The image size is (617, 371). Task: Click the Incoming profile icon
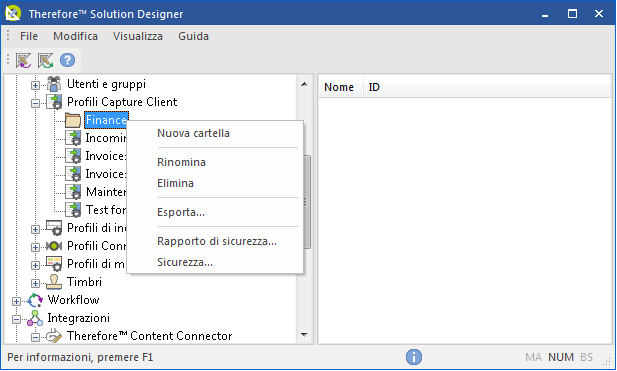click(x=73, y=138)
